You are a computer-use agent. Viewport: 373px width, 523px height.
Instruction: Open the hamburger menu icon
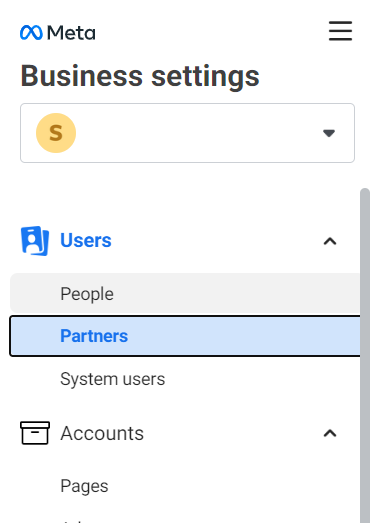(340, 31)
